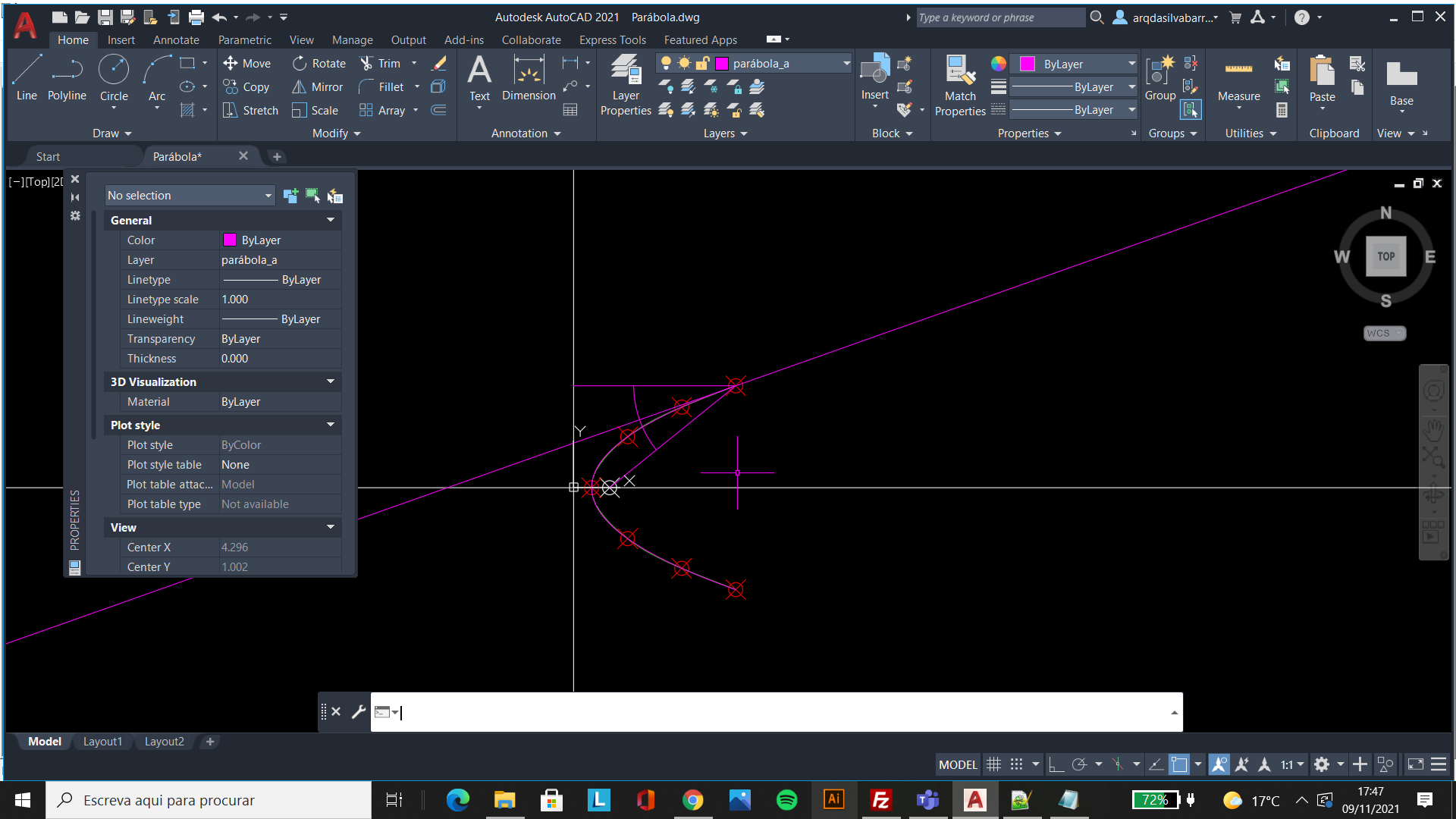Click the TOP face of ViewCube
1456x819 pixels.
pos(1385,256)
